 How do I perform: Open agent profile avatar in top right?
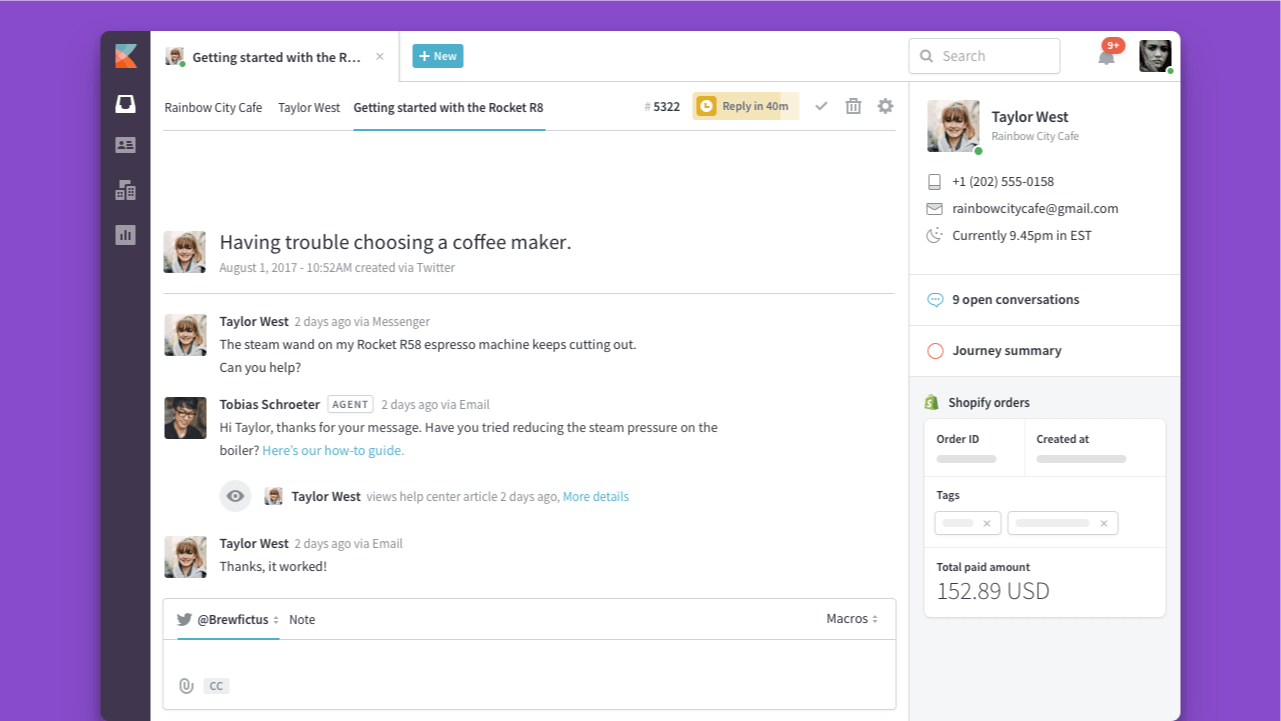point(1155,56)
